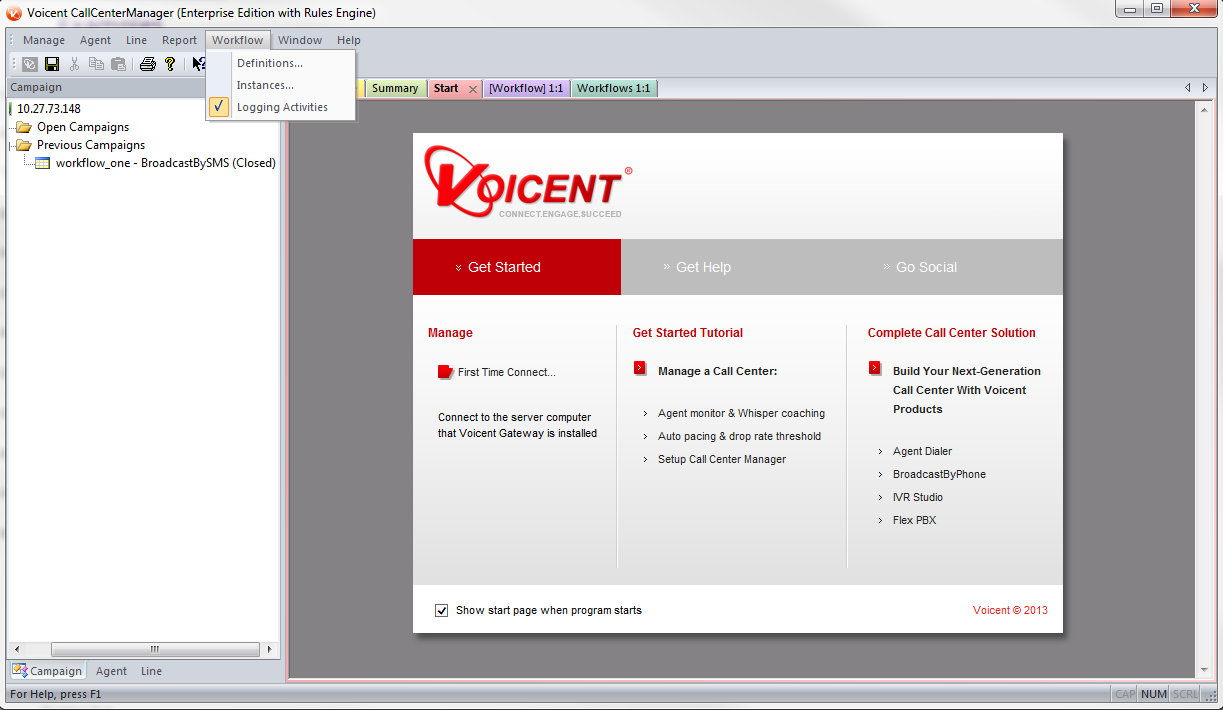Select the Campaign tab at the panel bottom

tap(48, 671)
